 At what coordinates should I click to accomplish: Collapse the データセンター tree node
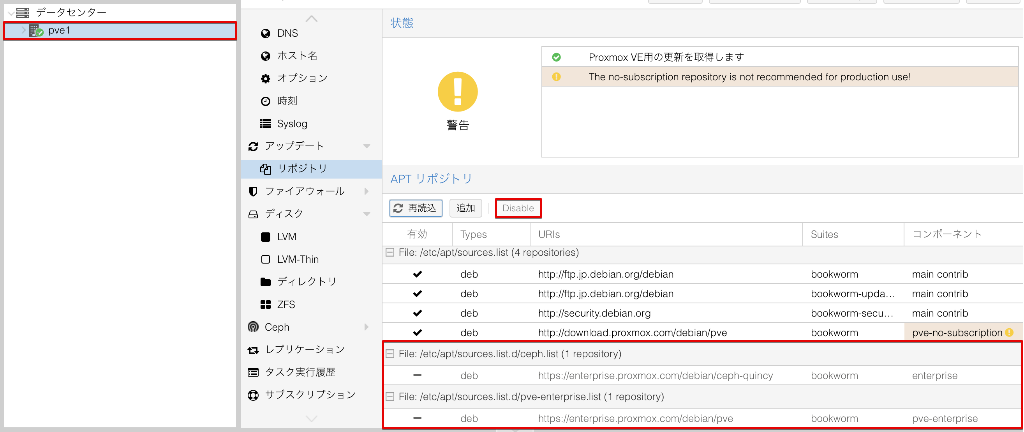coord(9,12)
